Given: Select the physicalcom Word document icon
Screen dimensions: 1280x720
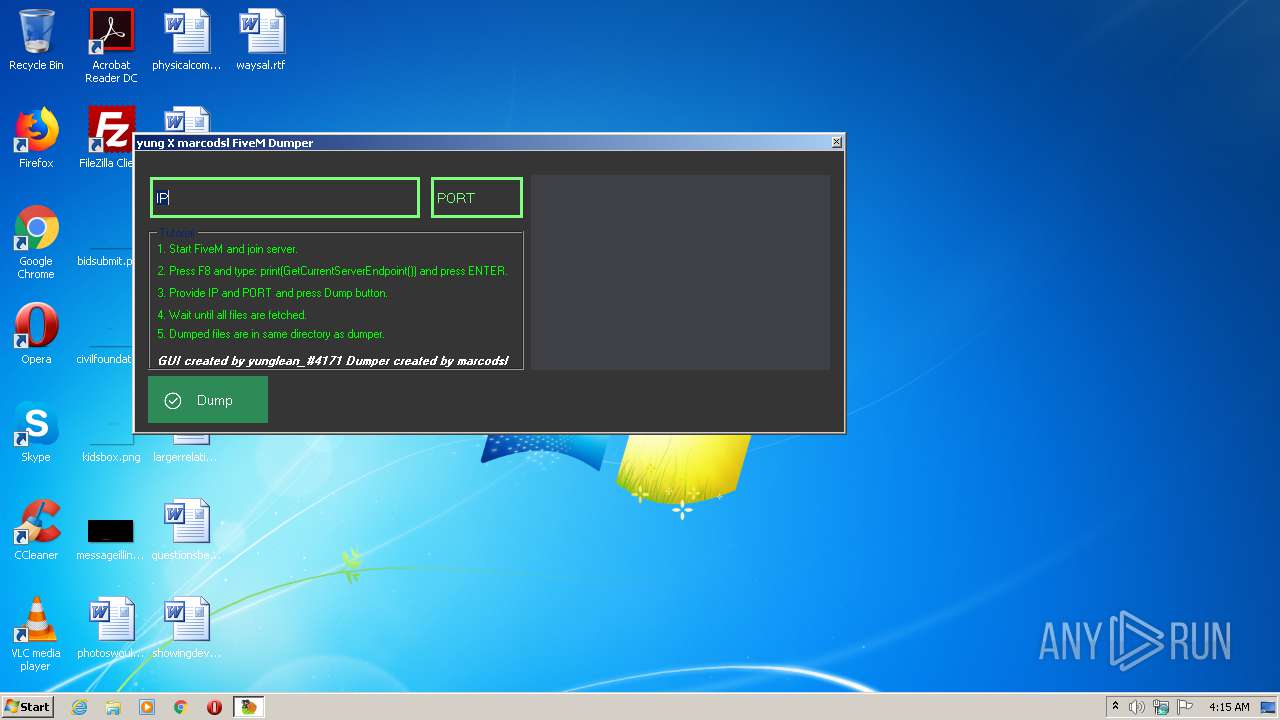Looking at the screenshot, I should (x=186, y=41).
